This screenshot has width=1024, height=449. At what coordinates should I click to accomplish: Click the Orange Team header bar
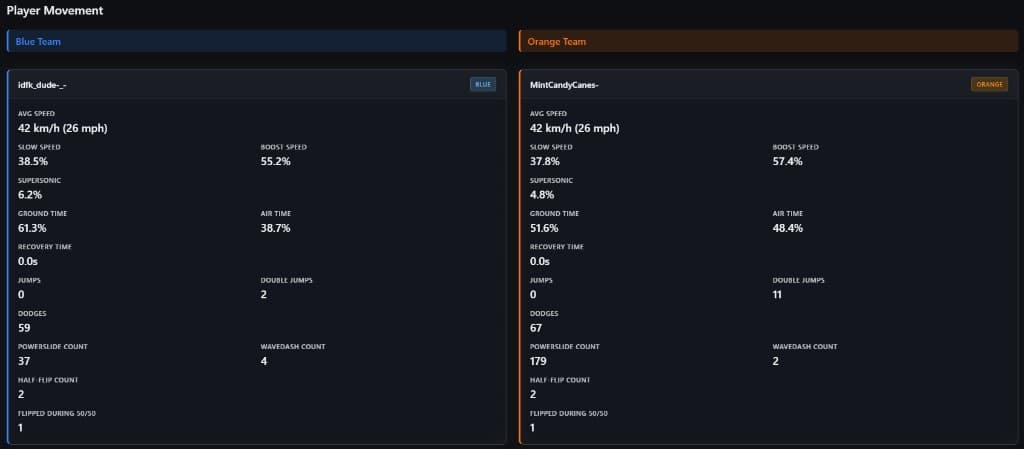point(768,42)
